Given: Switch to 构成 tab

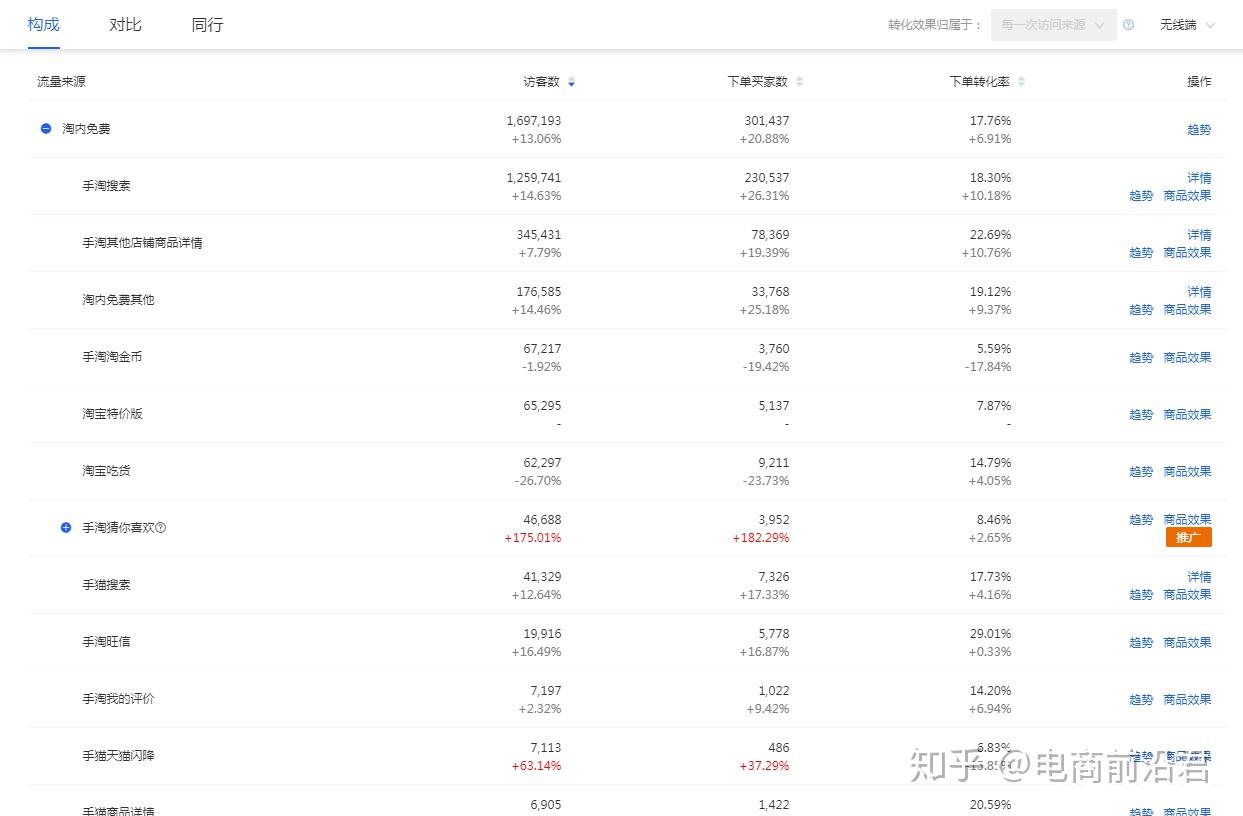Looking at the screenshot, I should click(44, 25).
